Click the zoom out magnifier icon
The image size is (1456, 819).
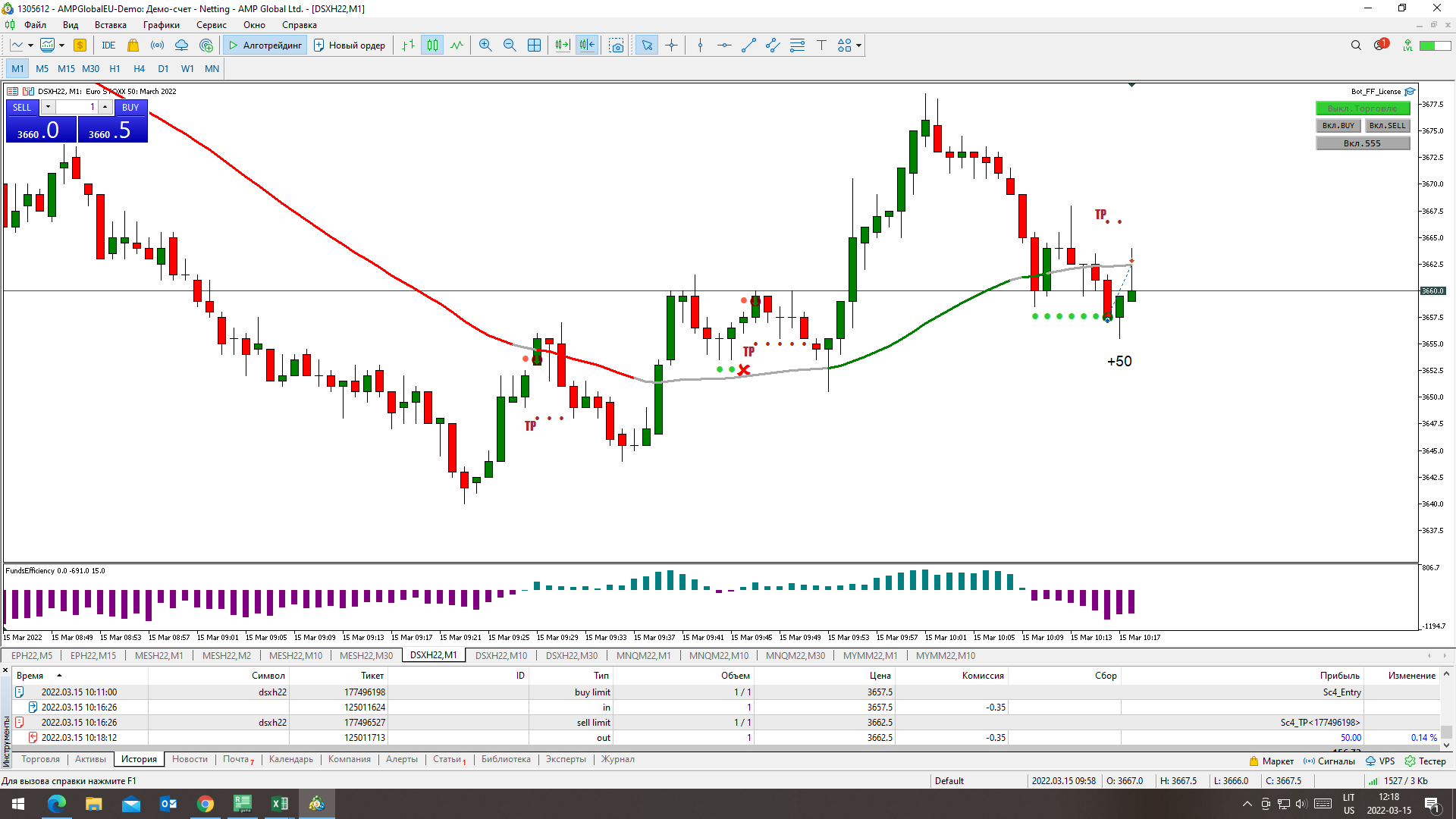[510, 45]
